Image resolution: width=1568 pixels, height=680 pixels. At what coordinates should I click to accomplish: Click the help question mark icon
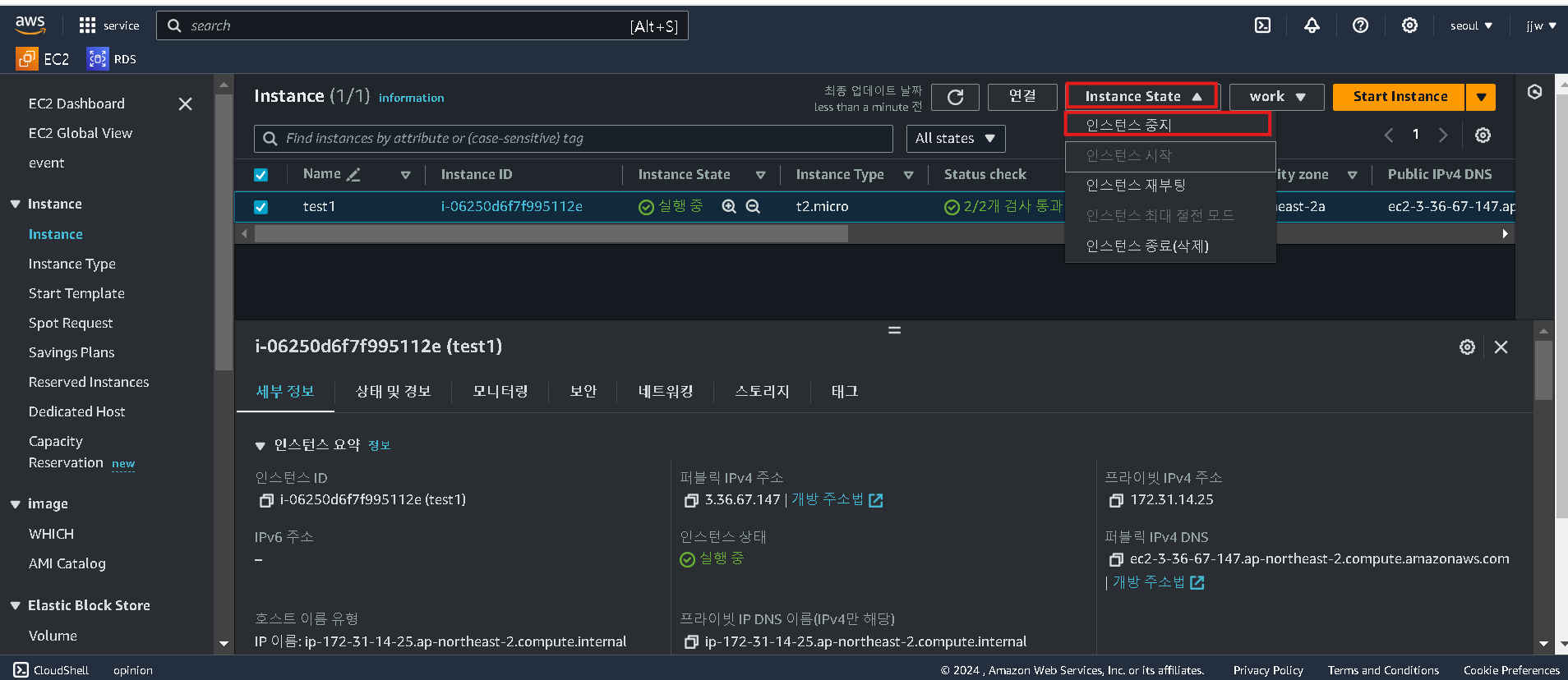1360,25
